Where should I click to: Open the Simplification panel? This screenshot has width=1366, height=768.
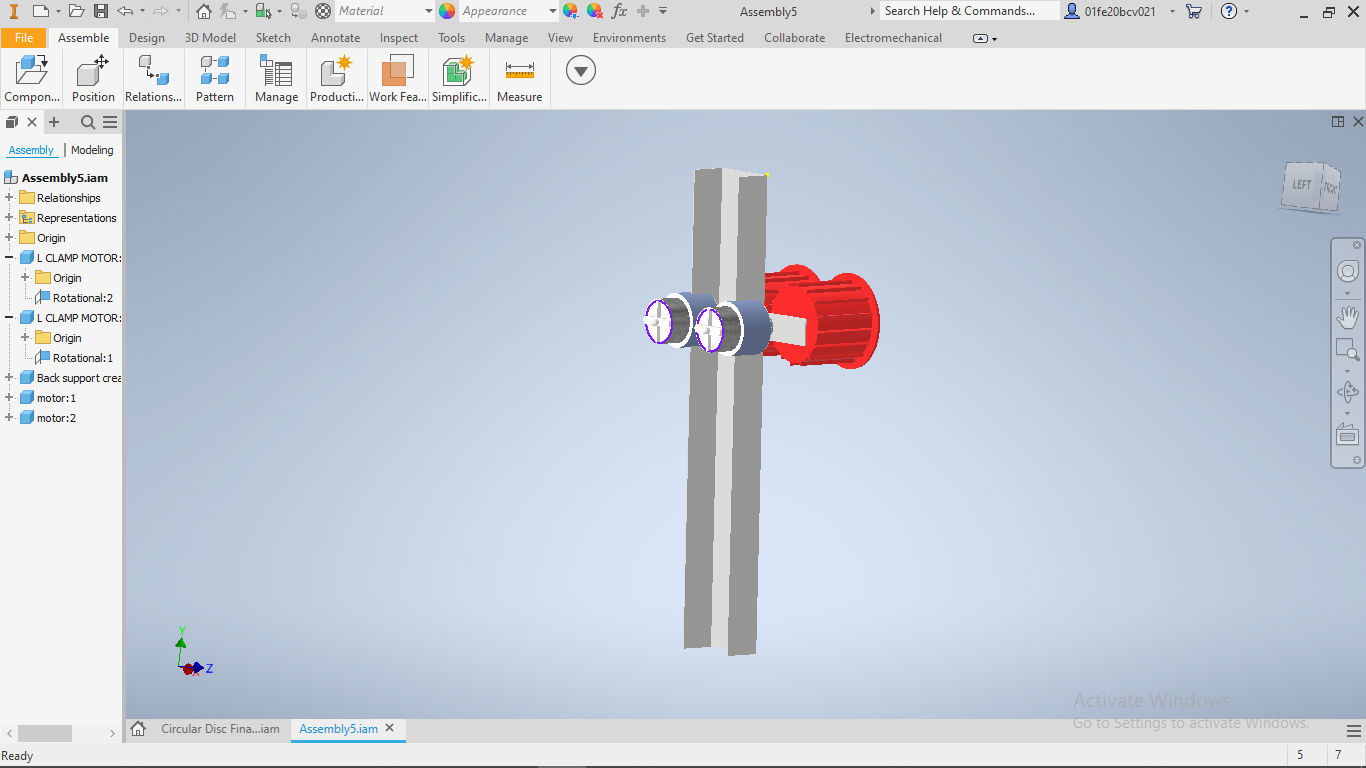point(459,79)
